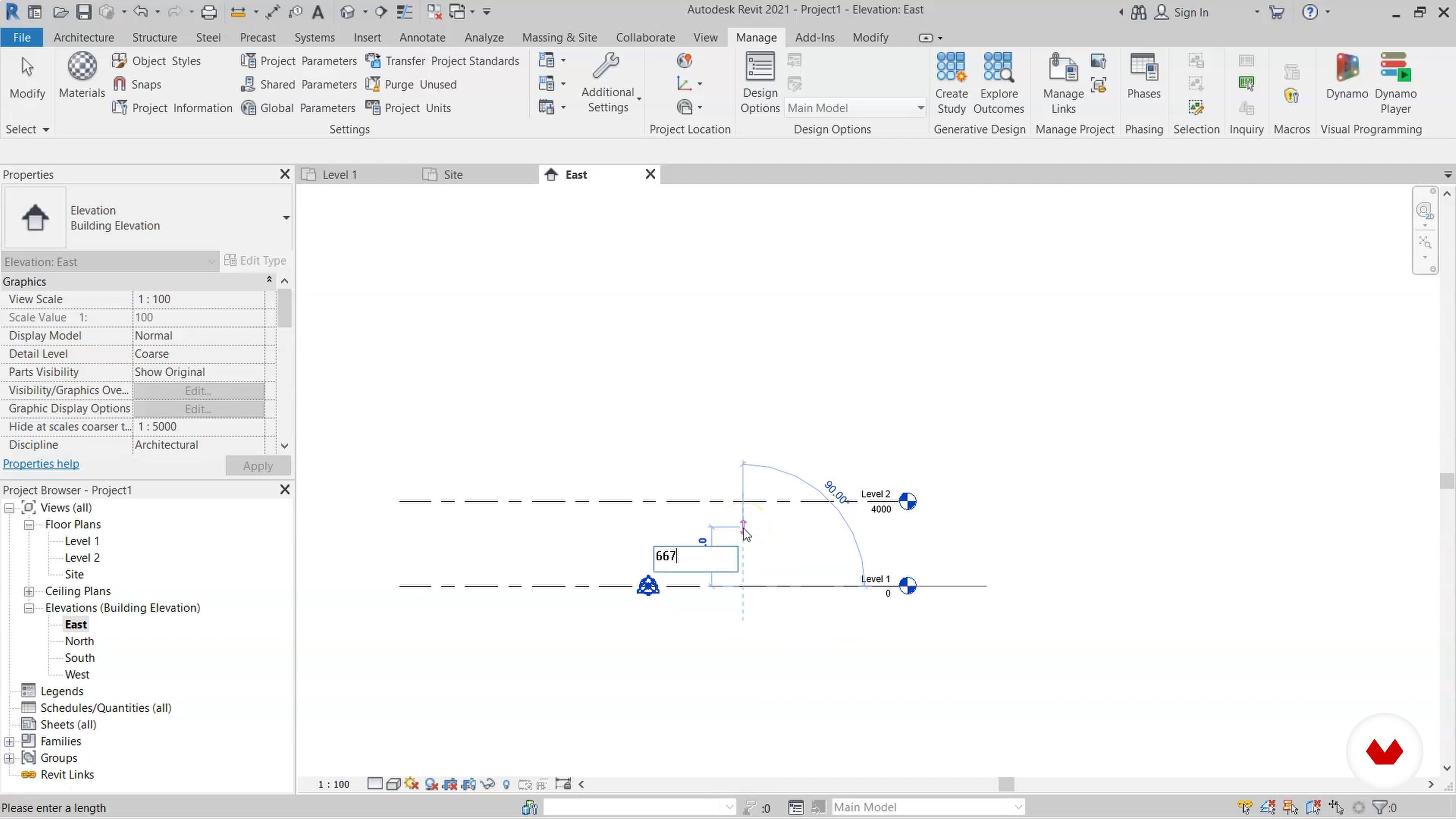
Task: Open the Architecture ribbon tab
Action: [84, 37]
